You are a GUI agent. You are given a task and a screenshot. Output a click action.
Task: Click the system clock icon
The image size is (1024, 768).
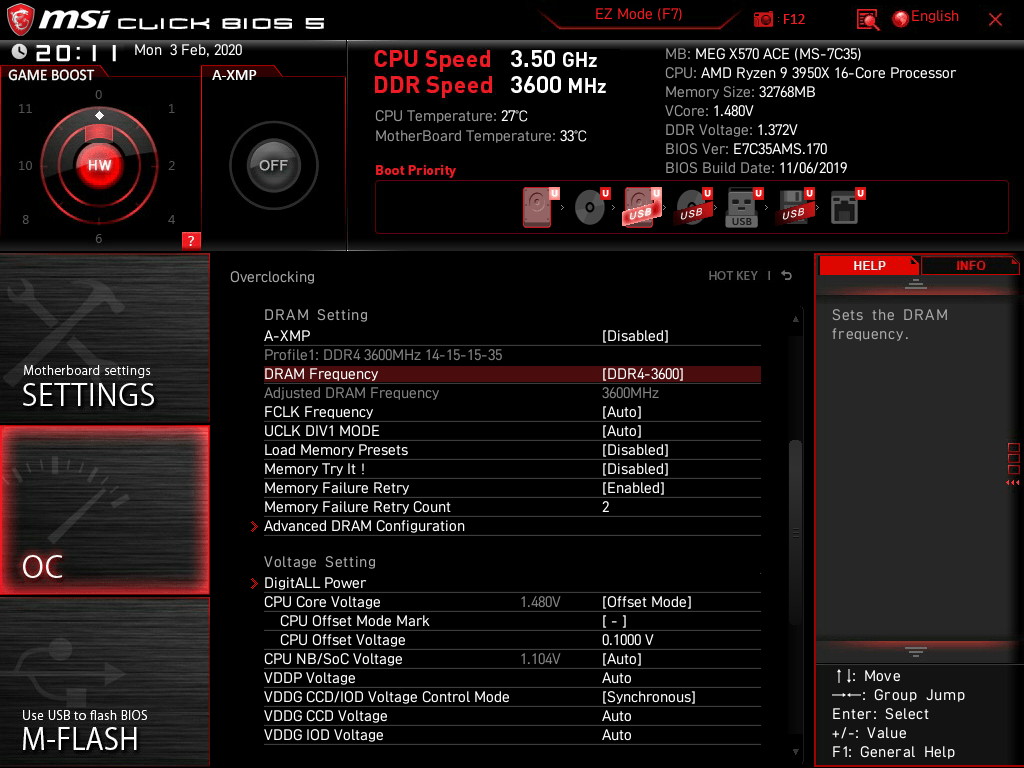[x=20, y=52]
